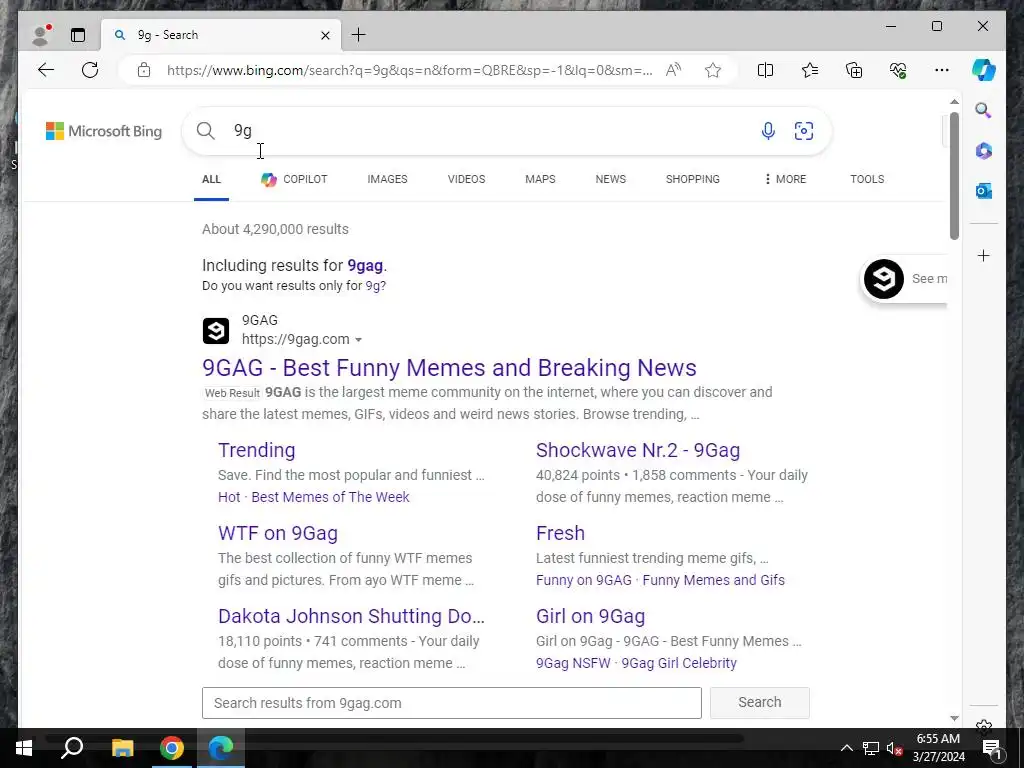Click the bold 9gag suggestion link
The width and height of the screenshot is (1024, 768).
pyautogui.click(x=365, y=265)
